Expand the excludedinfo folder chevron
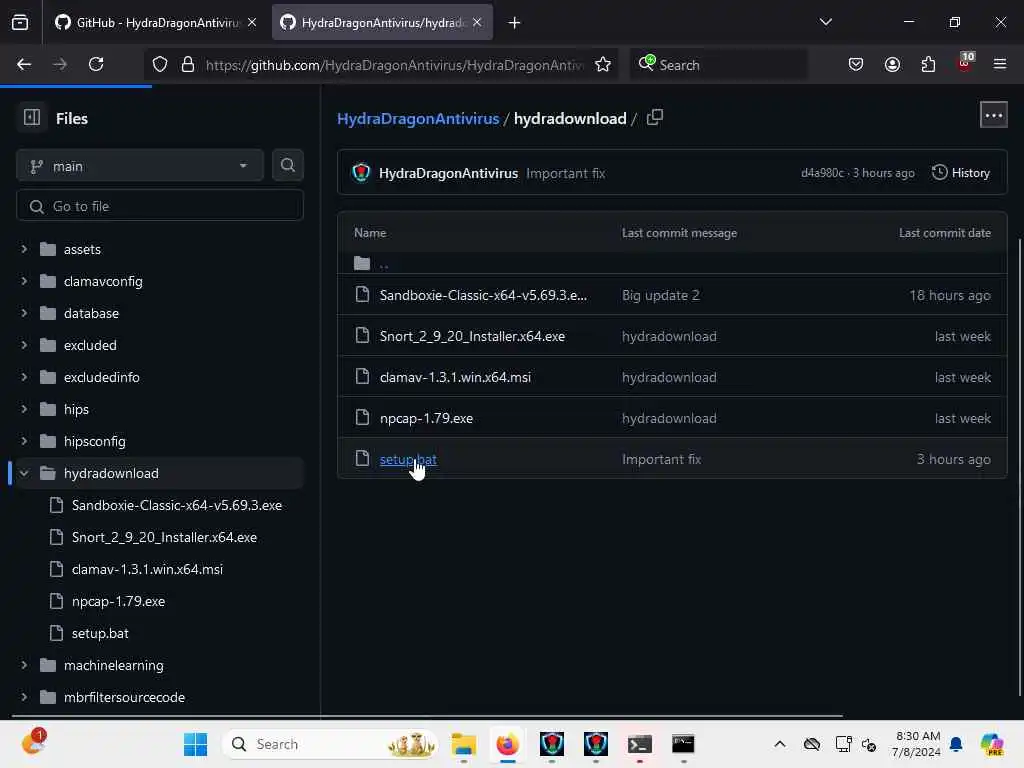The image size is (1024, 768). 24,377
